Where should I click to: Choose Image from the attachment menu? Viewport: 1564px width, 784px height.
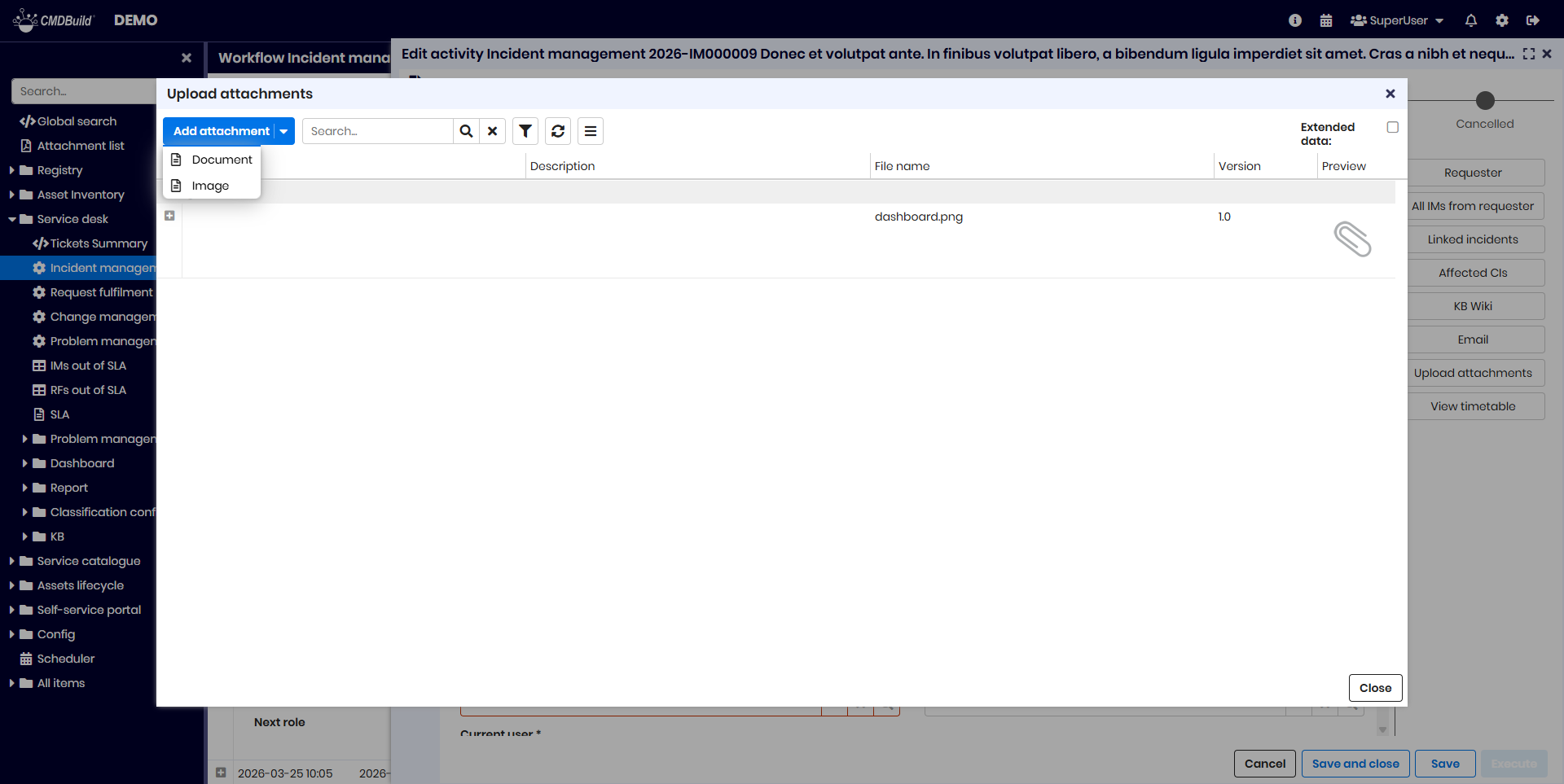(210, 186)
